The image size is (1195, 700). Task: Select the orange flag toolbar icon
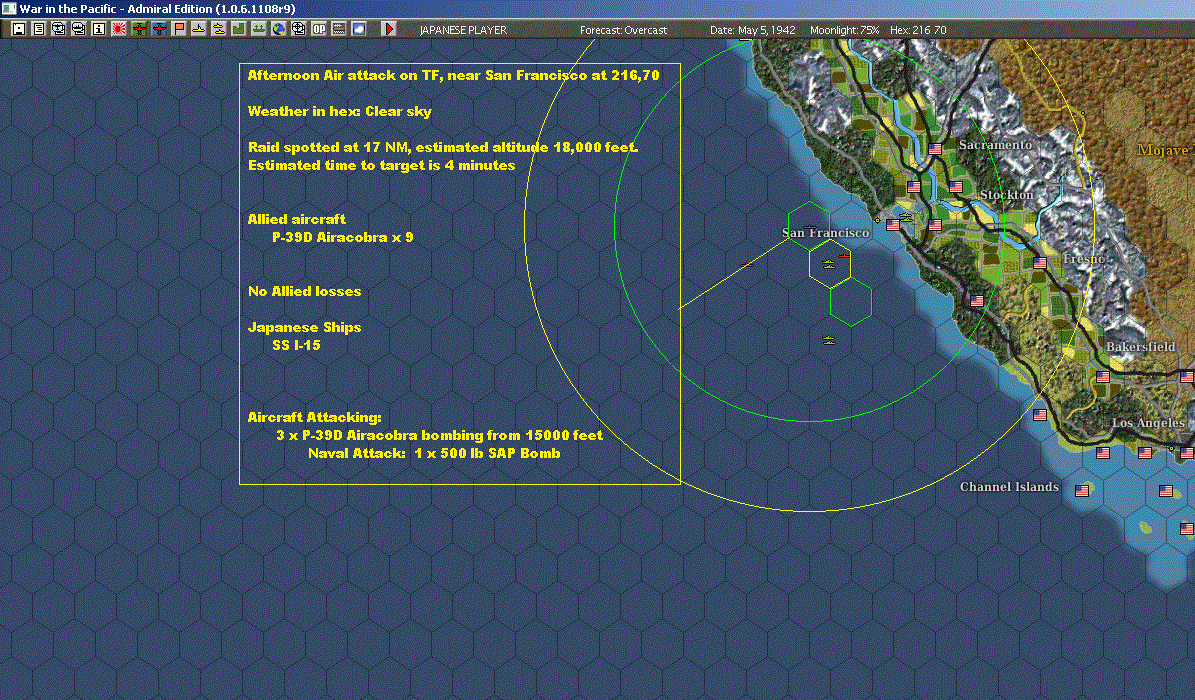point(179,29)
